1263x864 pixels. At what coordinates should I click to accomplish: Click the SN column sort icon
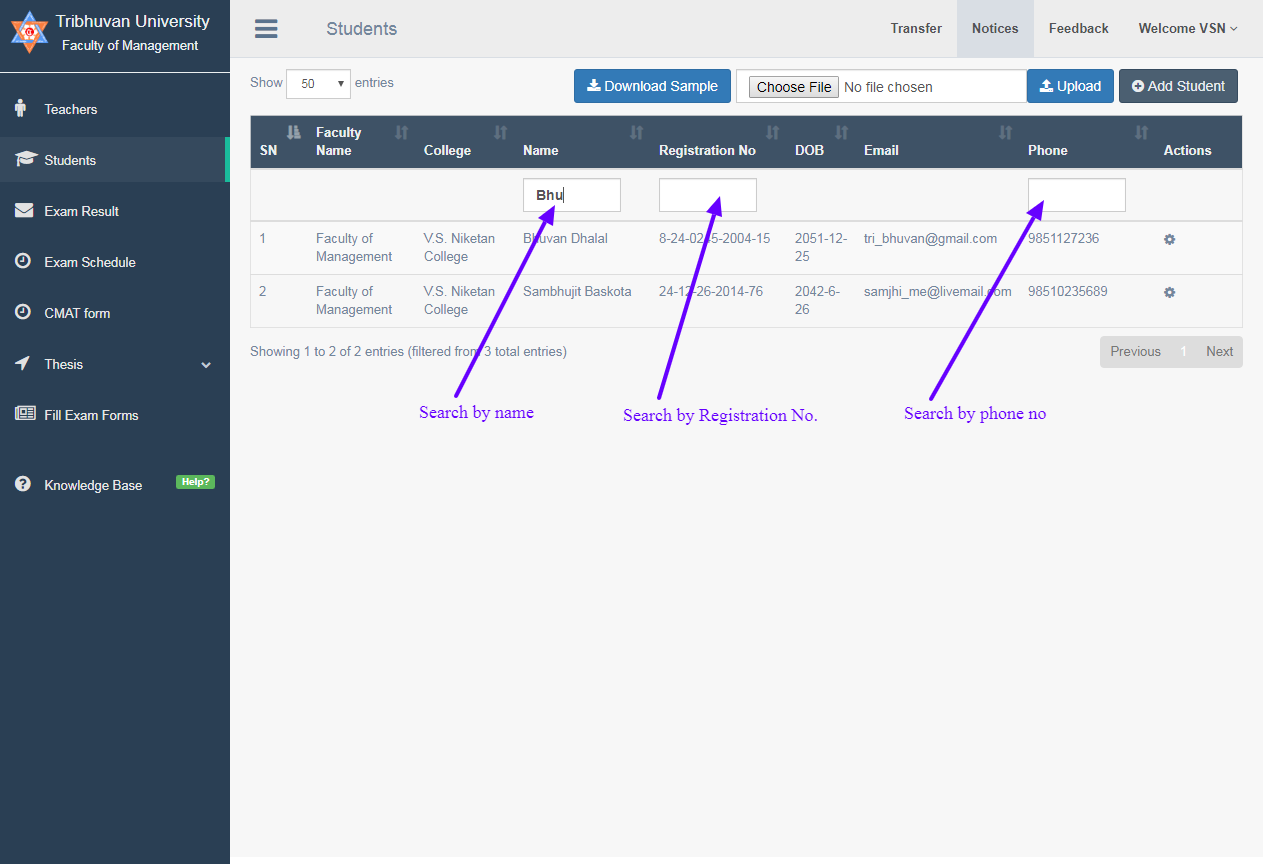click(293, 132)
